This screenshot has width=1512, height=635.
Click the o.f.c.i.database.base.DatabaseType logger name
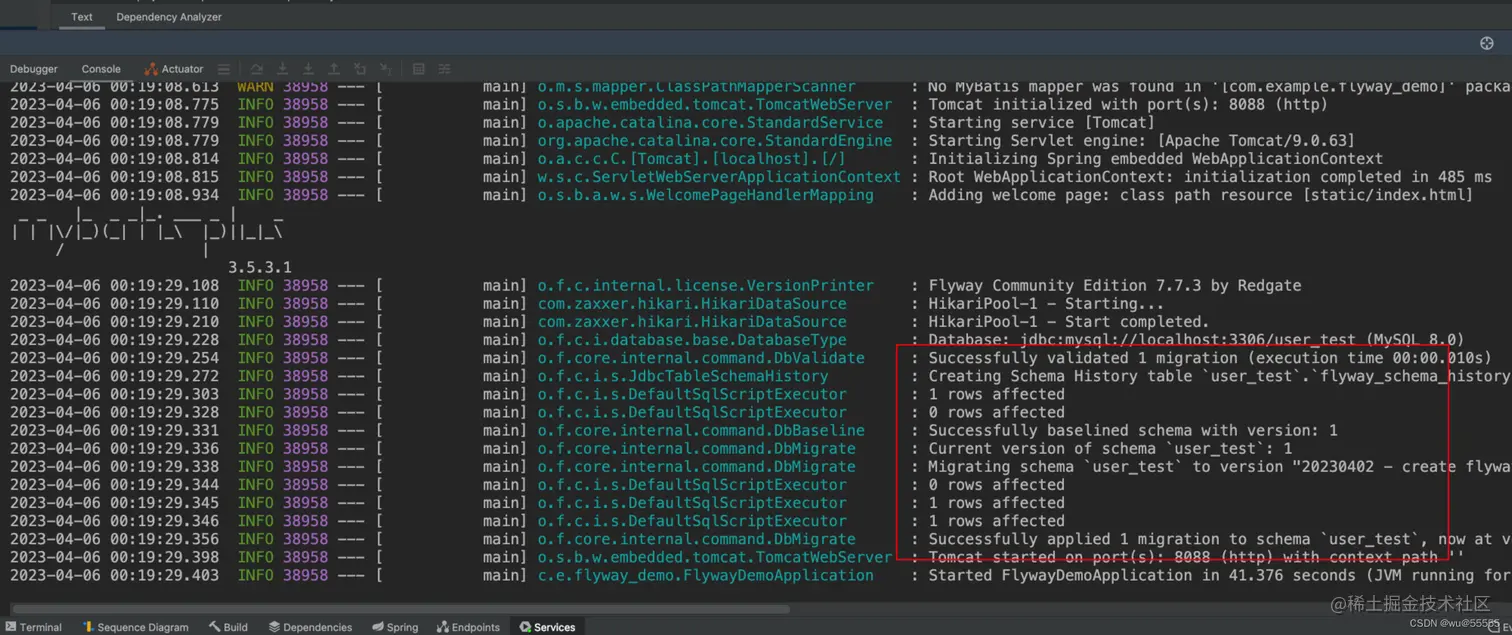coord(692,340)
